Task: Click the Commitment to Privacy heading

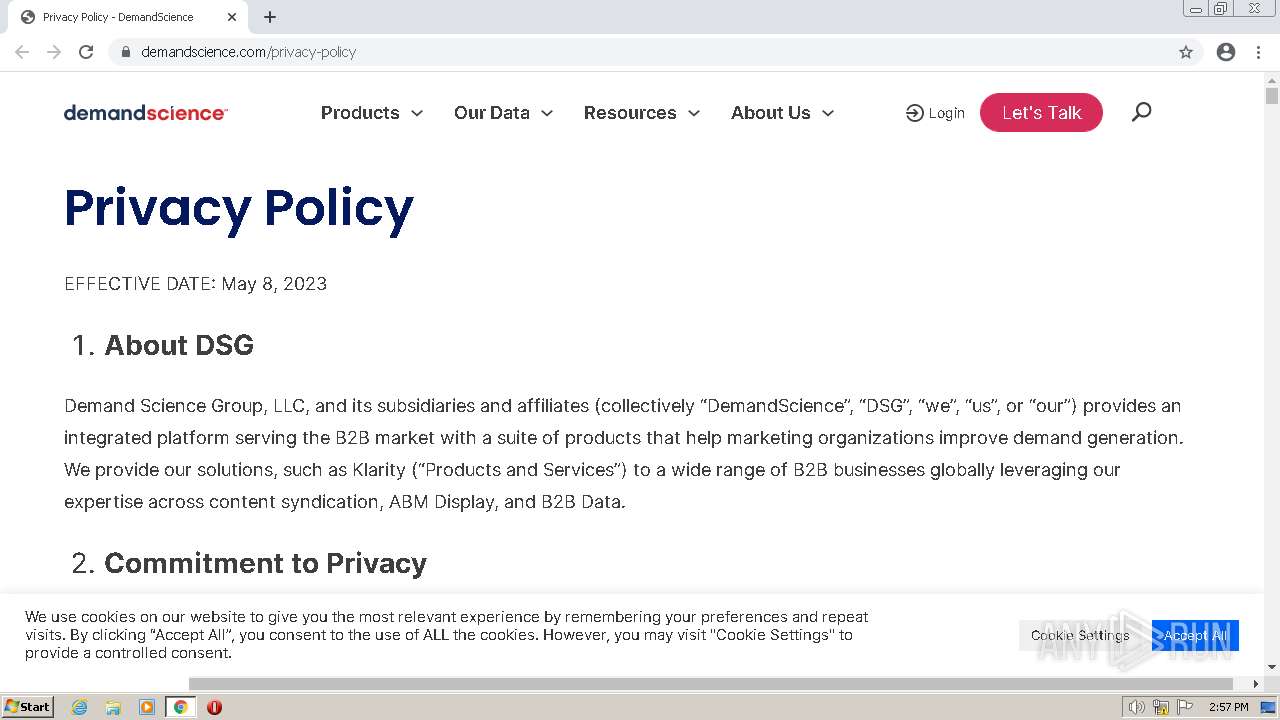Action: pos(265,563)
